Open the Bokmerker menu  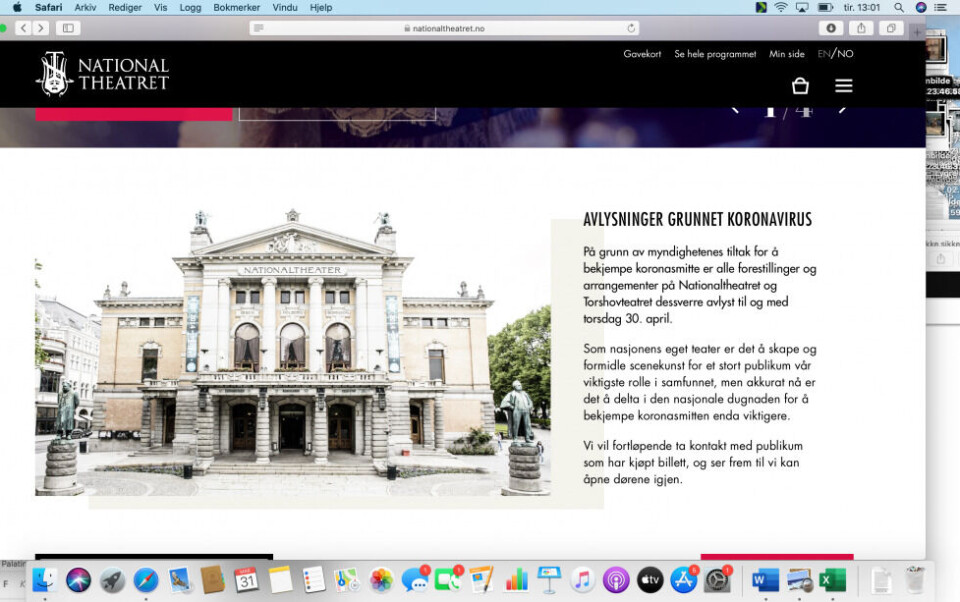236,7
